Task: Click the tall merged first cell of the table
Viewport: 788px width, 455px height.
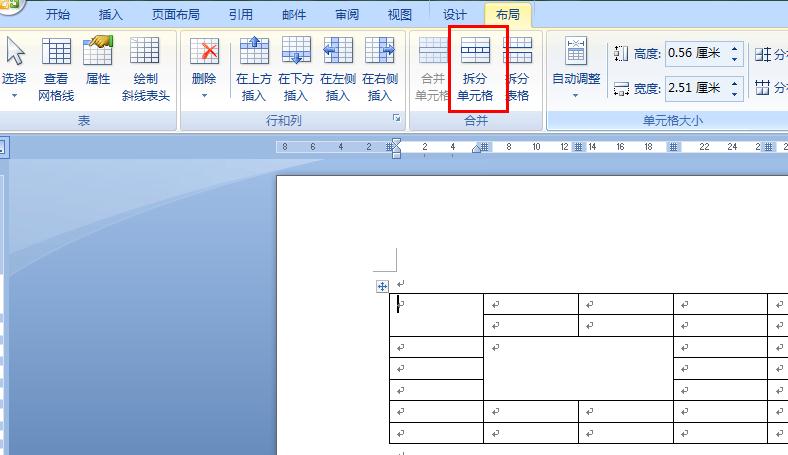Action: (x=436, y=315)
